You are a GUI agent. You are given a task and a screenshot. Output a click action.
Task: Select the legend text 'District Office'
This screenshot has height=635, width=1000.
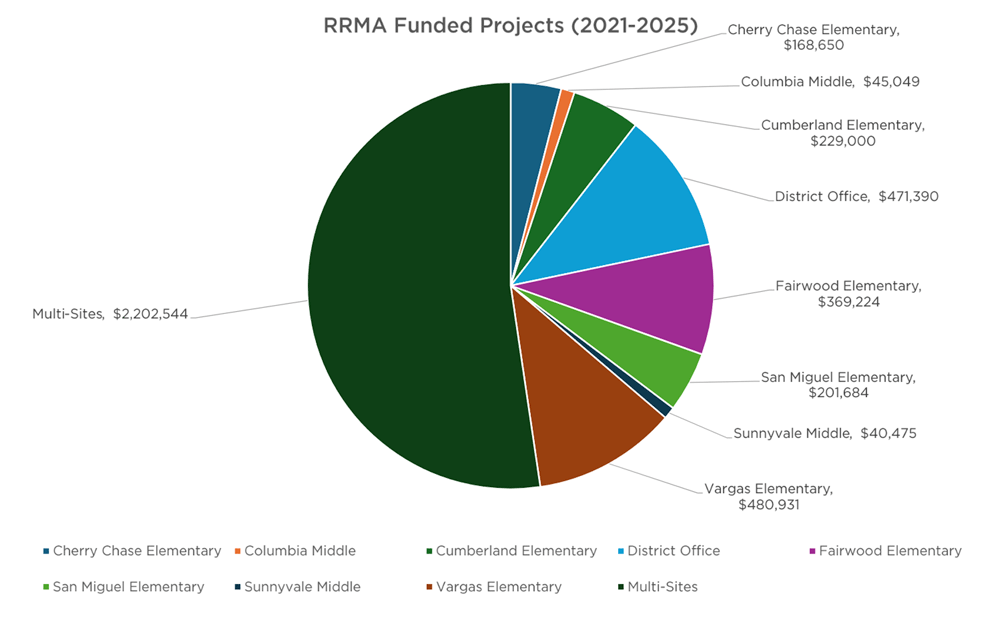click(x=673, y=551)
